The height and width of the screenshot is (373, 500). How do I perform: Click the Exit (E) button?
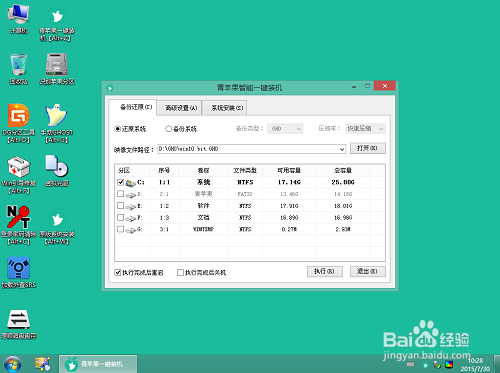(368, 271)
